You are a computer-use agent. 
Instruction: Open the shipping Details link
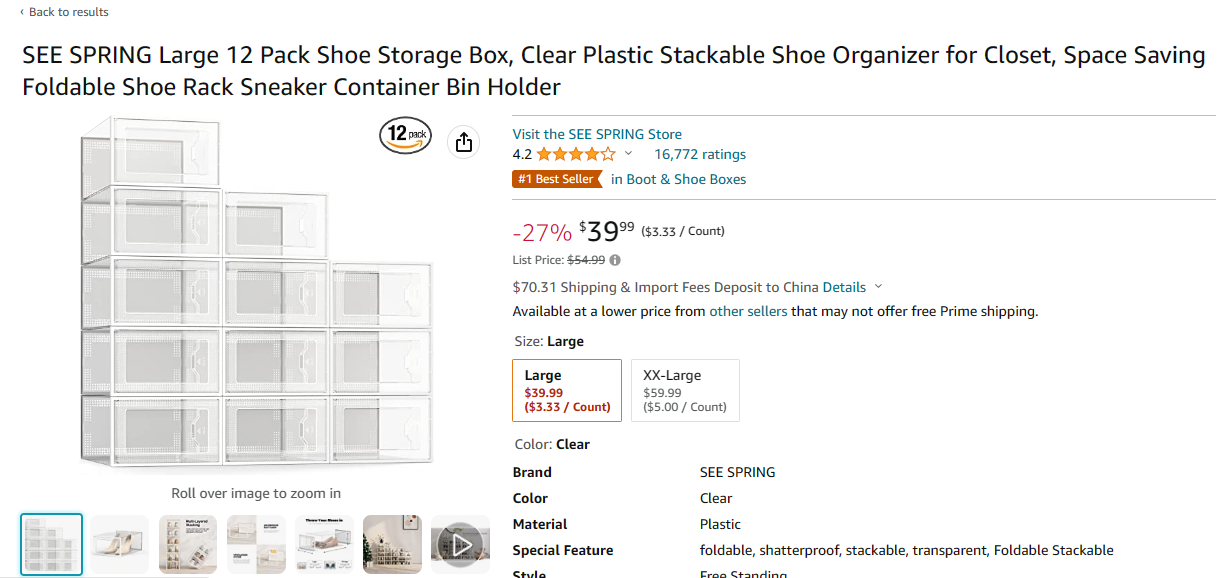(844, 287)
